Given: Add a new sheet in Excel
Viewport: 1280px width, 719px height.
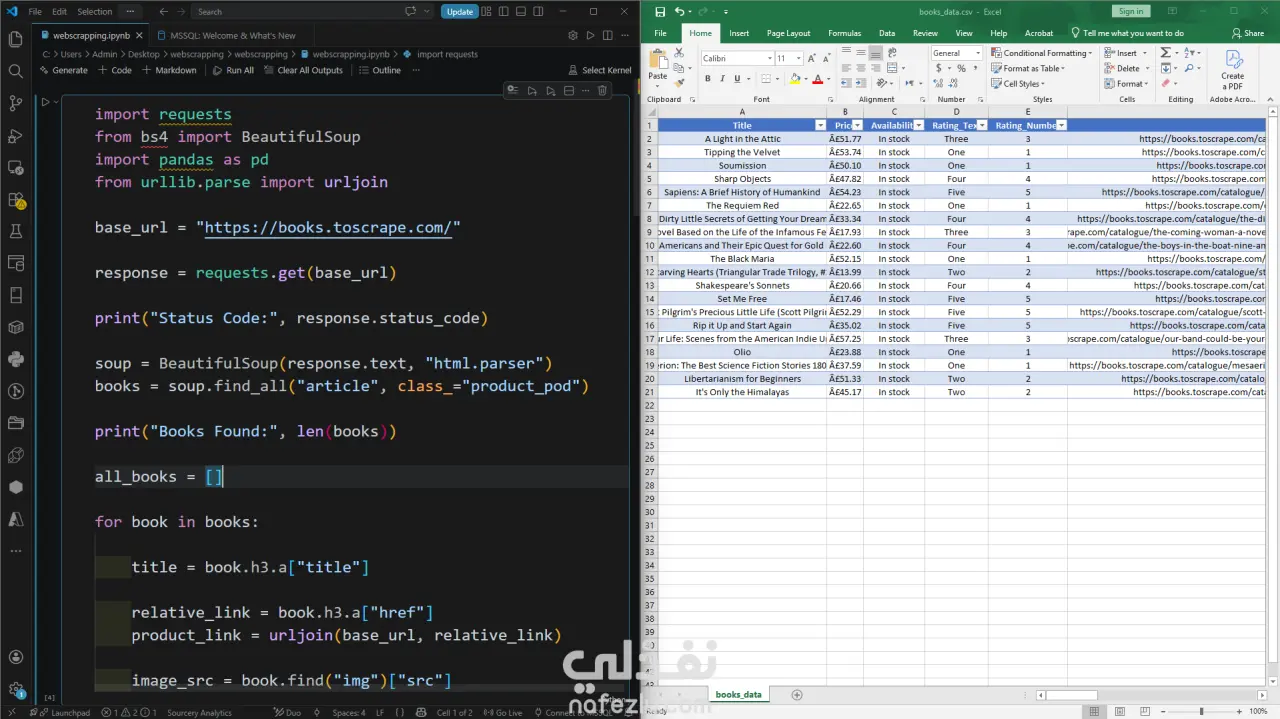Looking at the screenshot, I should tap(797, 694).
